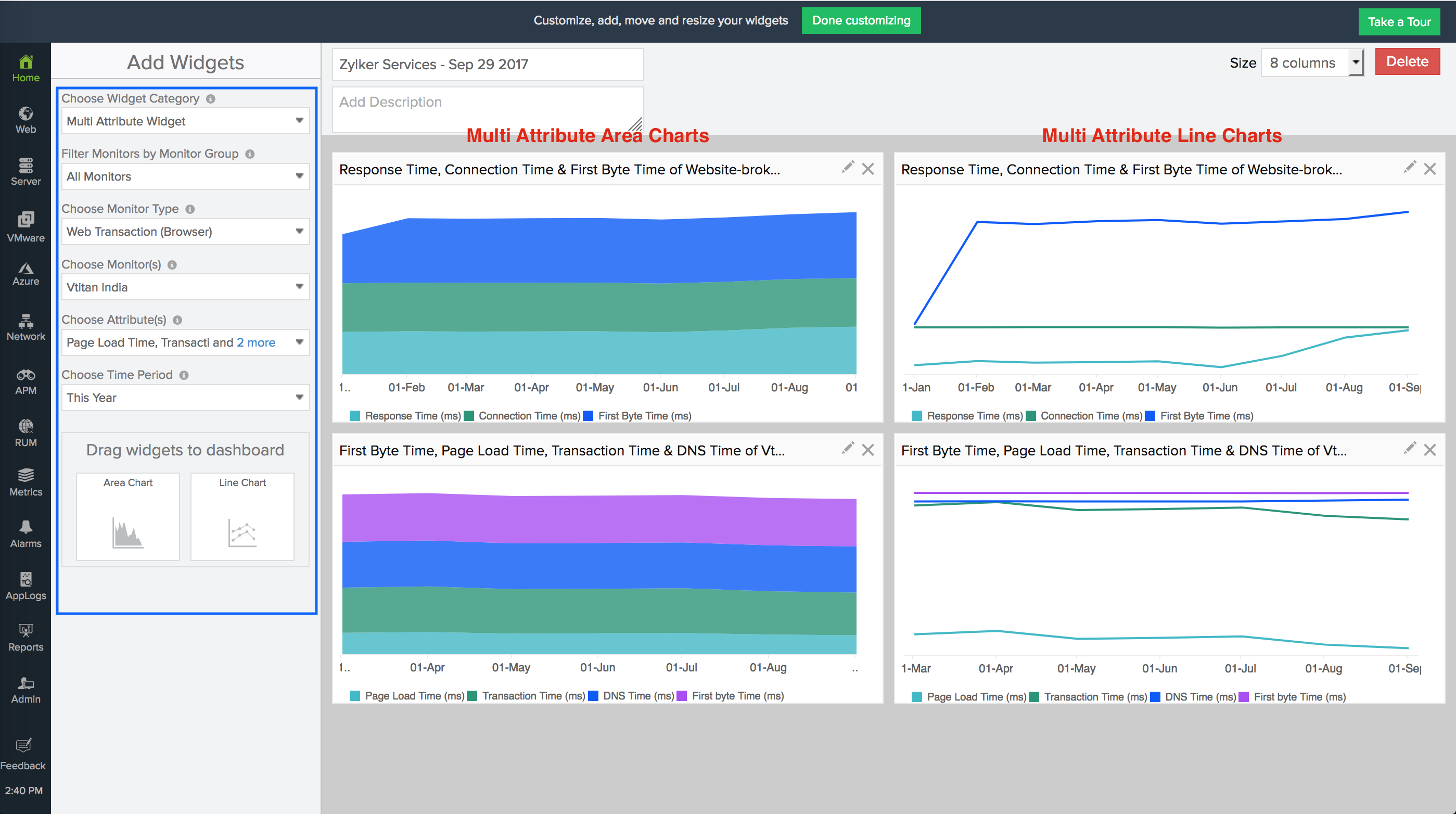Open the Choose Time Period dropdown

click(x=185, y=398)
